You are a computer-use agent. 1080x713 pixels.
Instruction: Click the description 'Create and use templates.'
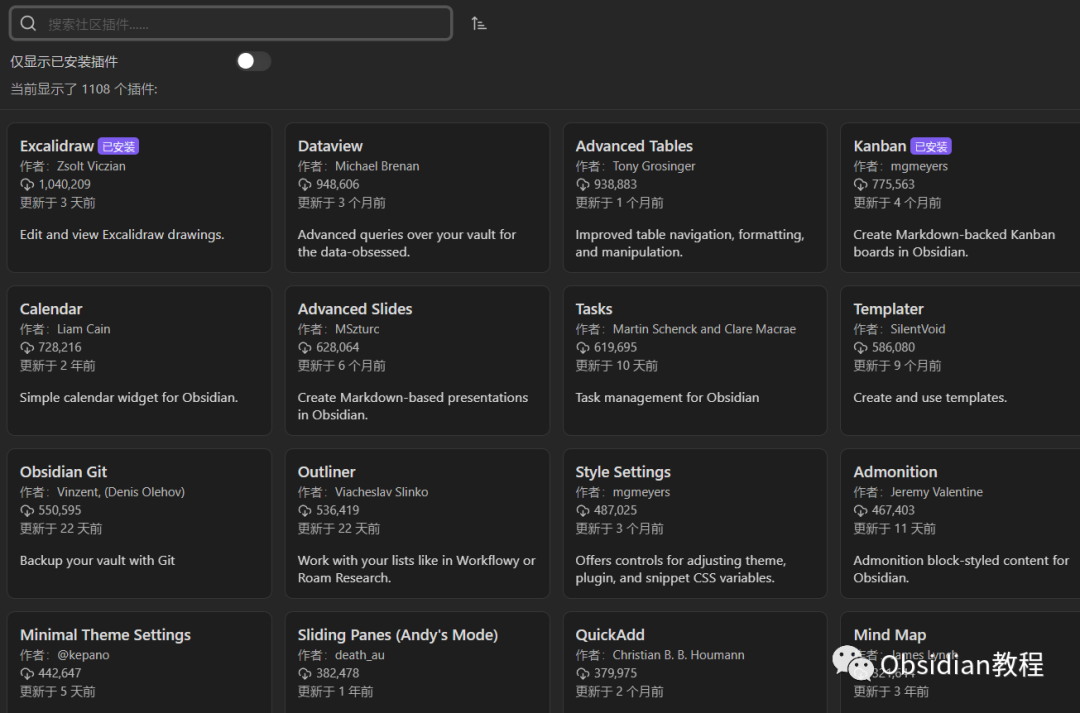point(929,397)
